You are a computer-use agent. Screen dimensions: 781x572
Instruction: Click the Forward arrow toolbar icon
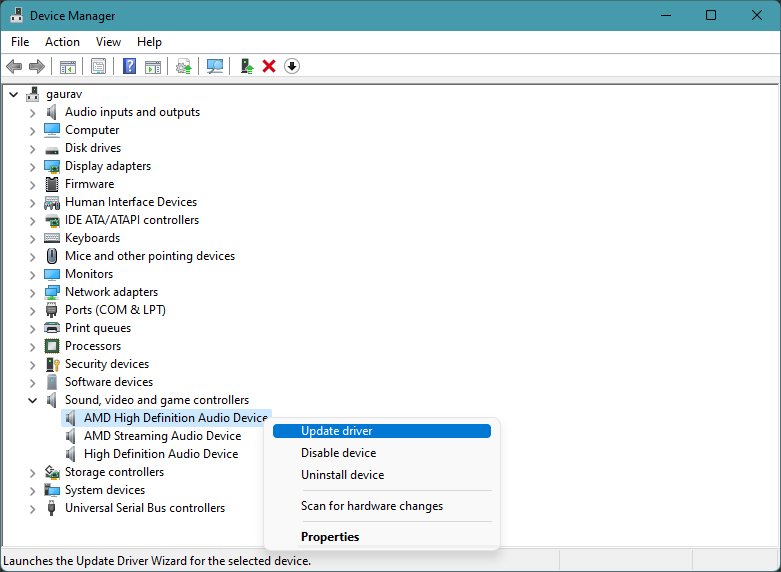(x=37, y=66)
